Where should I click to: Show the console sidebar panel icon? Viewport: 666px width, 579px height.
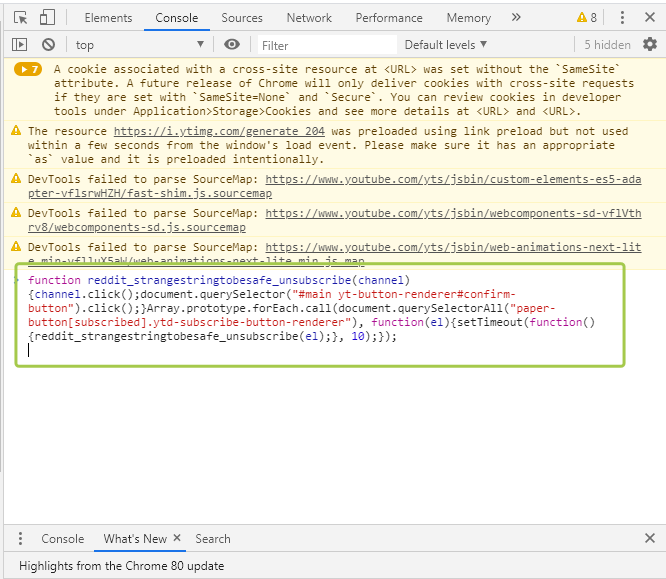pos(20,45)
